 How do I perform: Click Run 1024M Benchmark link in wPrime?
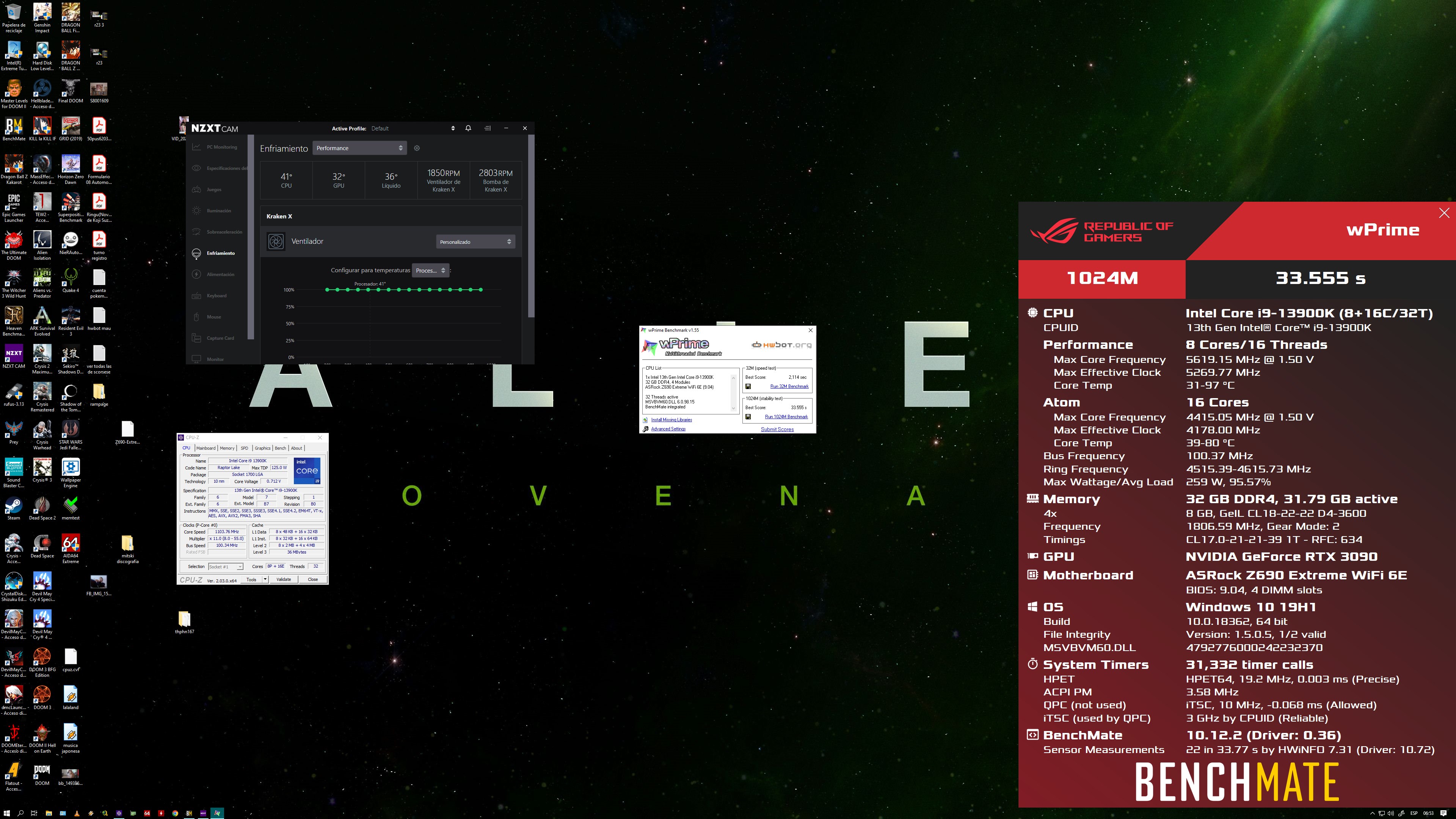click(x=786, y=417)
